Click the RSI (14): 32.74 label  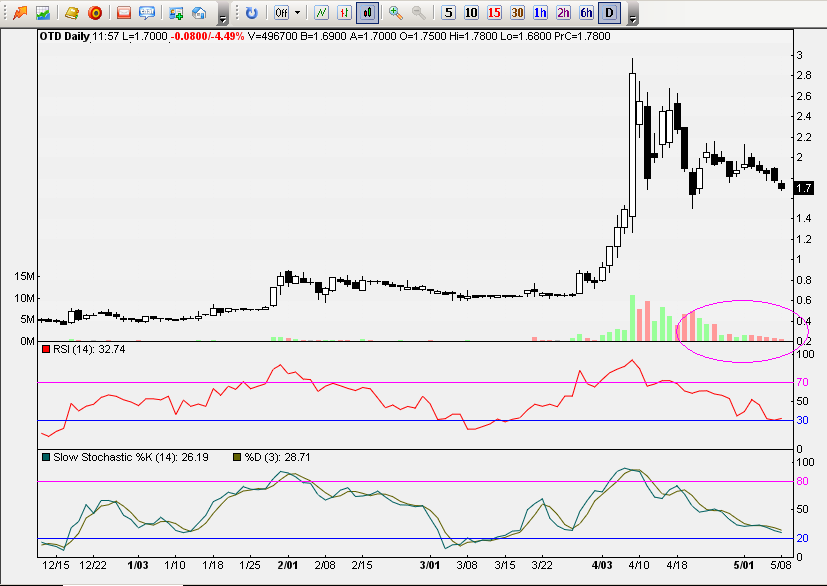point(89,349)
